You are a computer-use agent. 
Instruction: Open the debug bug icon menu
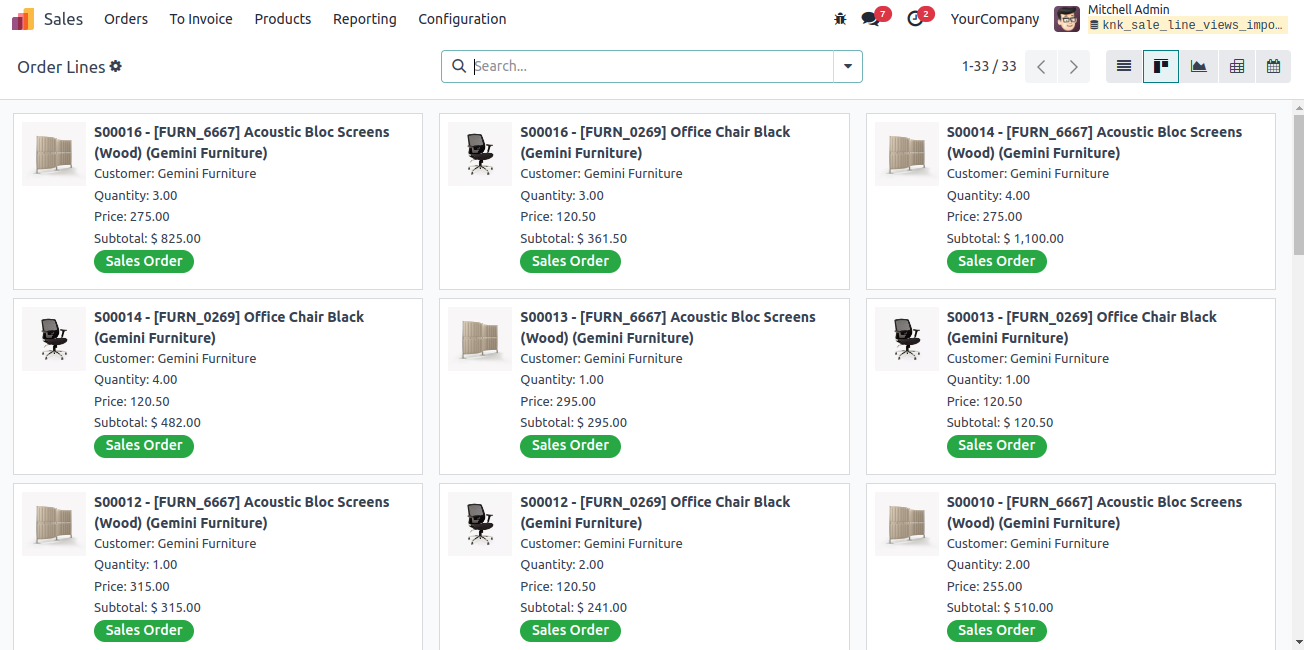coord(840,19)
